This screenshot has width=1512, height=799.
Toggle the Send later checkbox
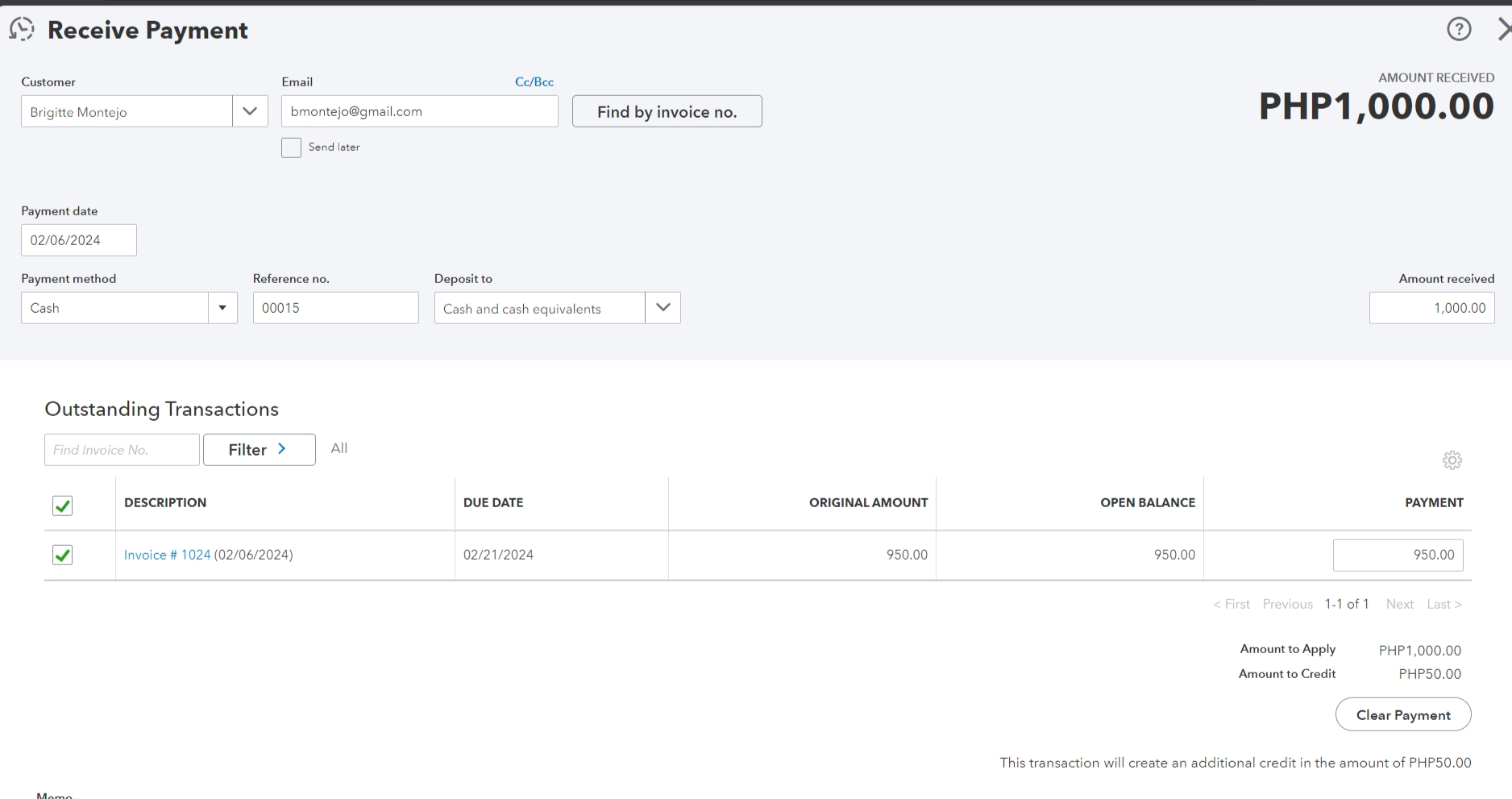coord(291,148)
